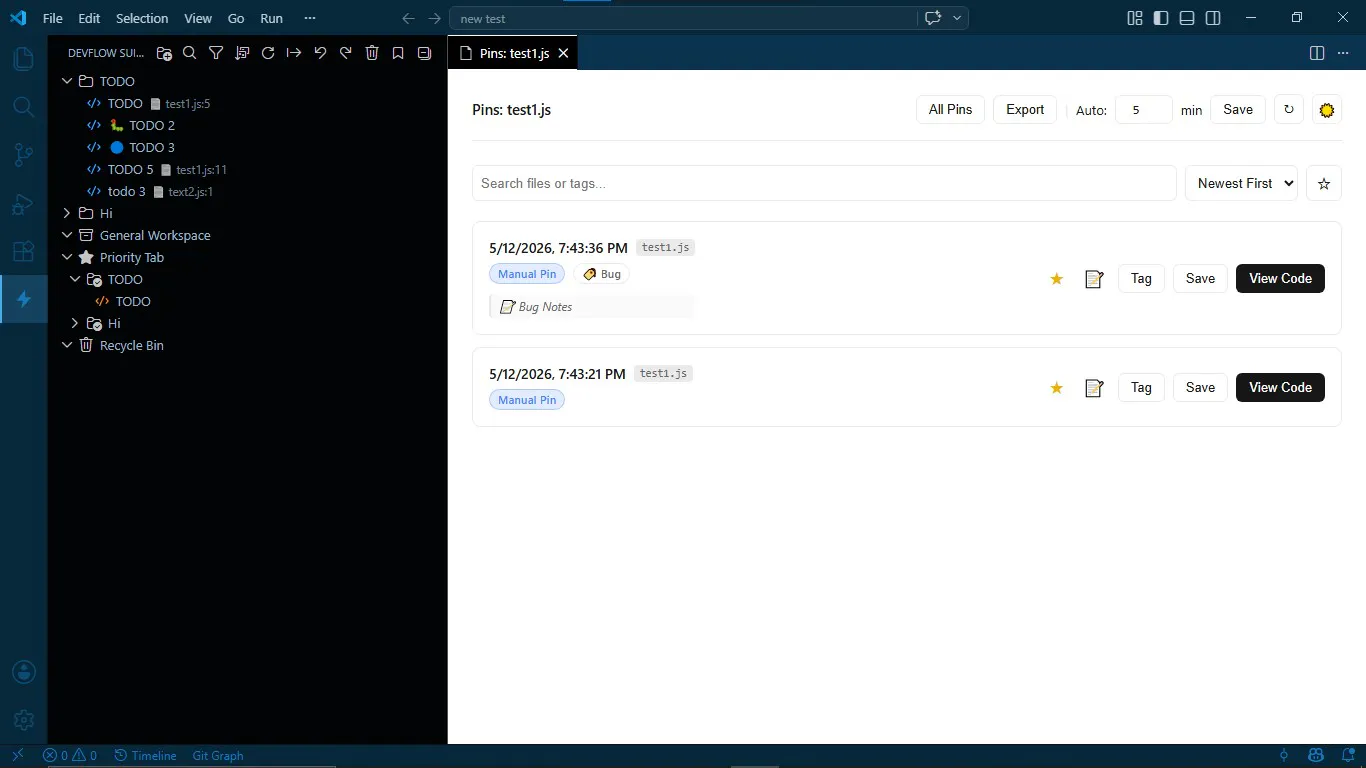Click the export arrow icon in DevFlow toolbar
Viewport: 1366px width, 768px height.
[294, 53]
